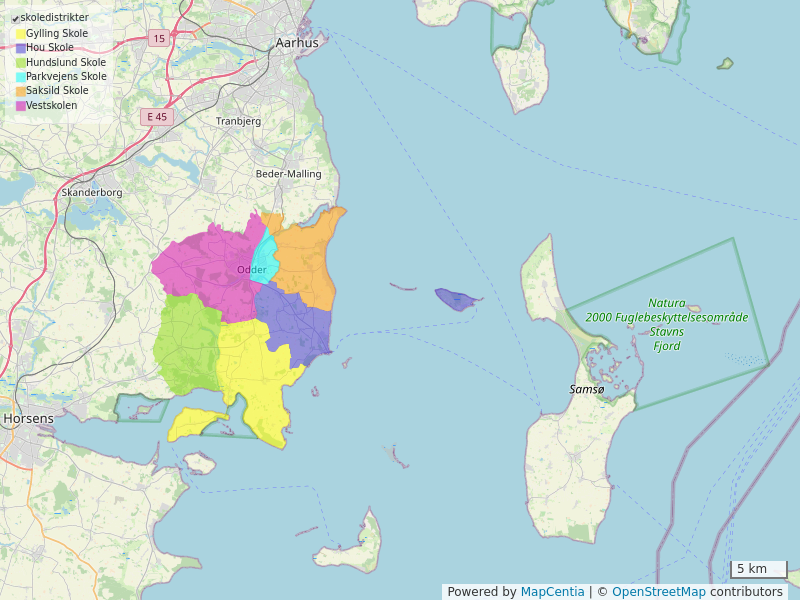Click the purple Hou Skole legend swatch
Image resolution: width=800 pixels, height=600 pixels.
21,48
